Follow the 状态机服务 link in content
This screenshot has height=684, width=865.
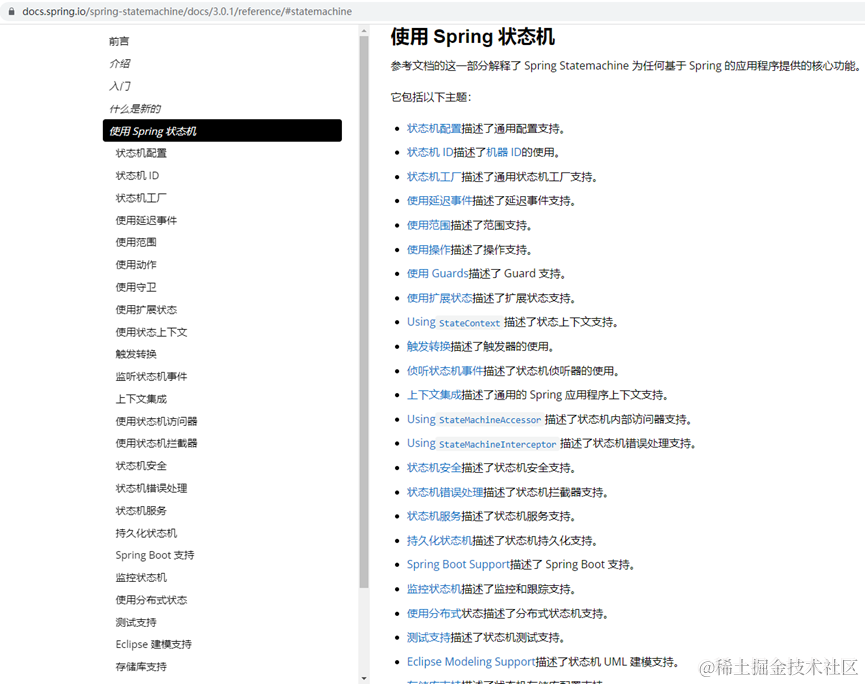pyautogui.click(x=434, y=516)
